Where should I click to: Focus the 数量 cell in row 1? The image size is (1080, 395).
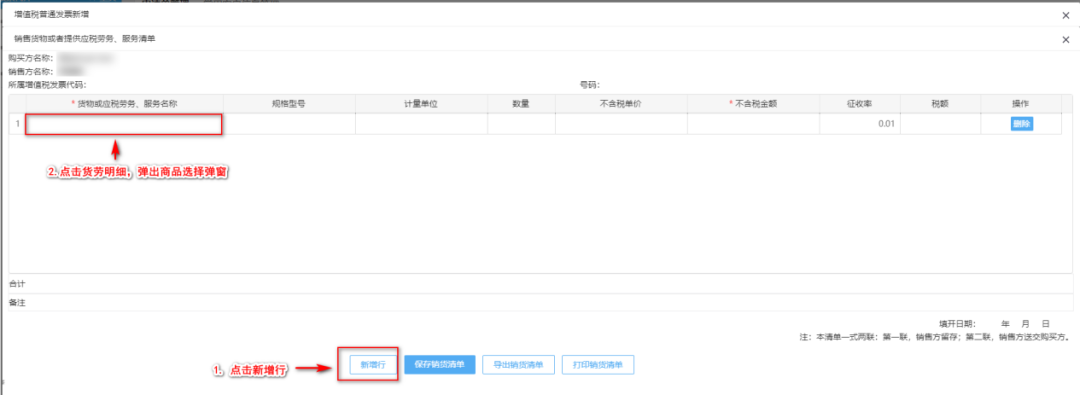click(x=521, y=124)
